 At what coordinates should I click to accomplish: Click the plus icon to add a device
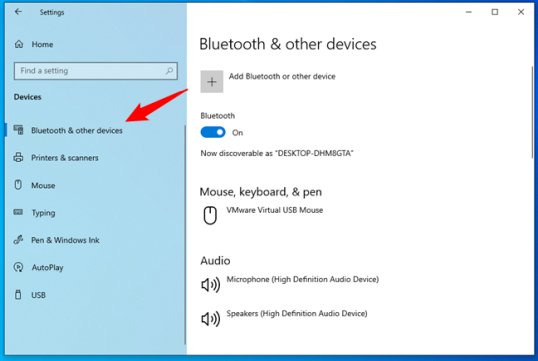[x=212, y=82]
